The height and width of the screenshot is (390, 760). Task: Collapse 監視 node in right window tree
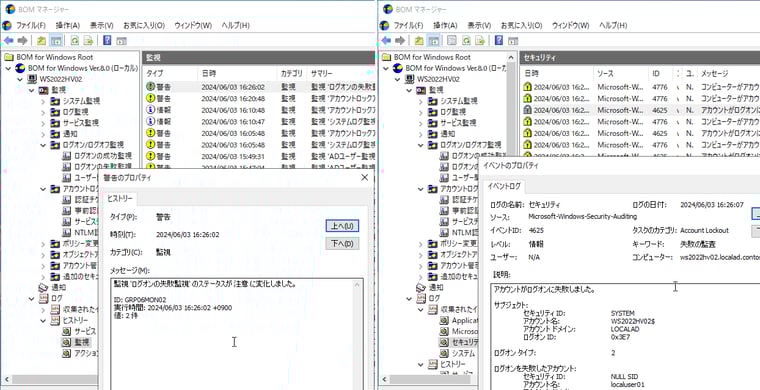(409, 90)
